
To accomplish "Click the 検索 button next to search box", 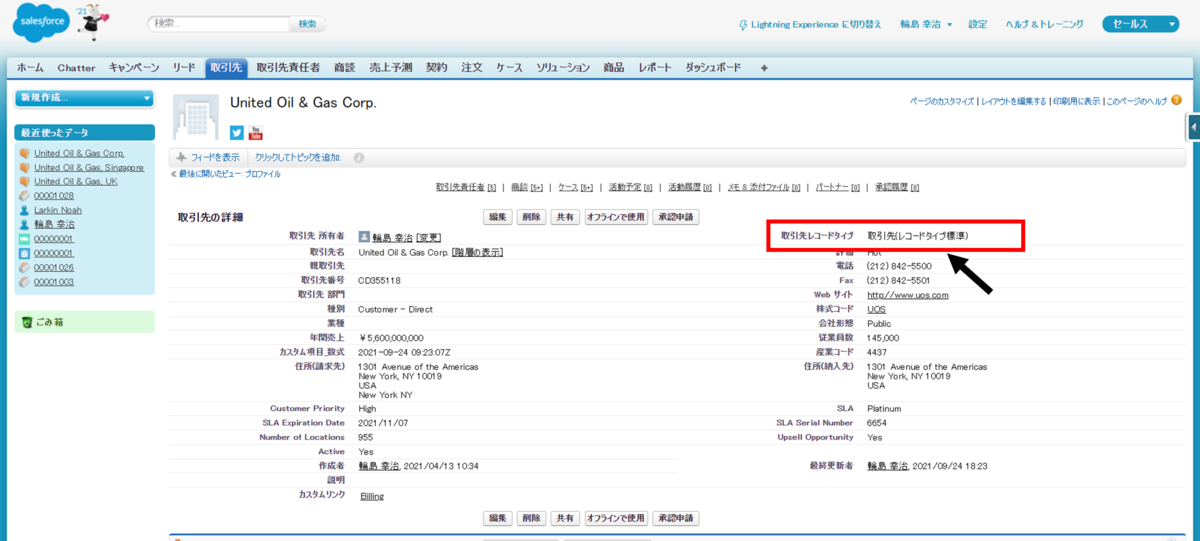I will coord(307,23).
